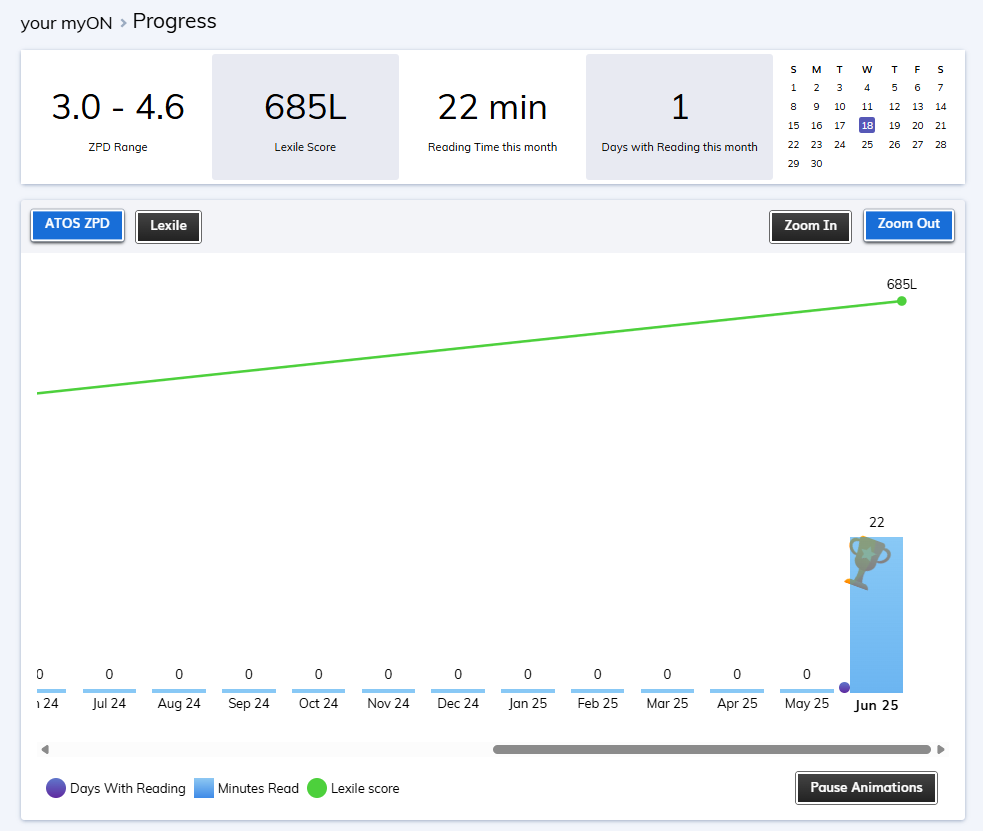This screenshot has width=983, height=831.
Task: Click the Zoom Out button
Action: (908, 224)
